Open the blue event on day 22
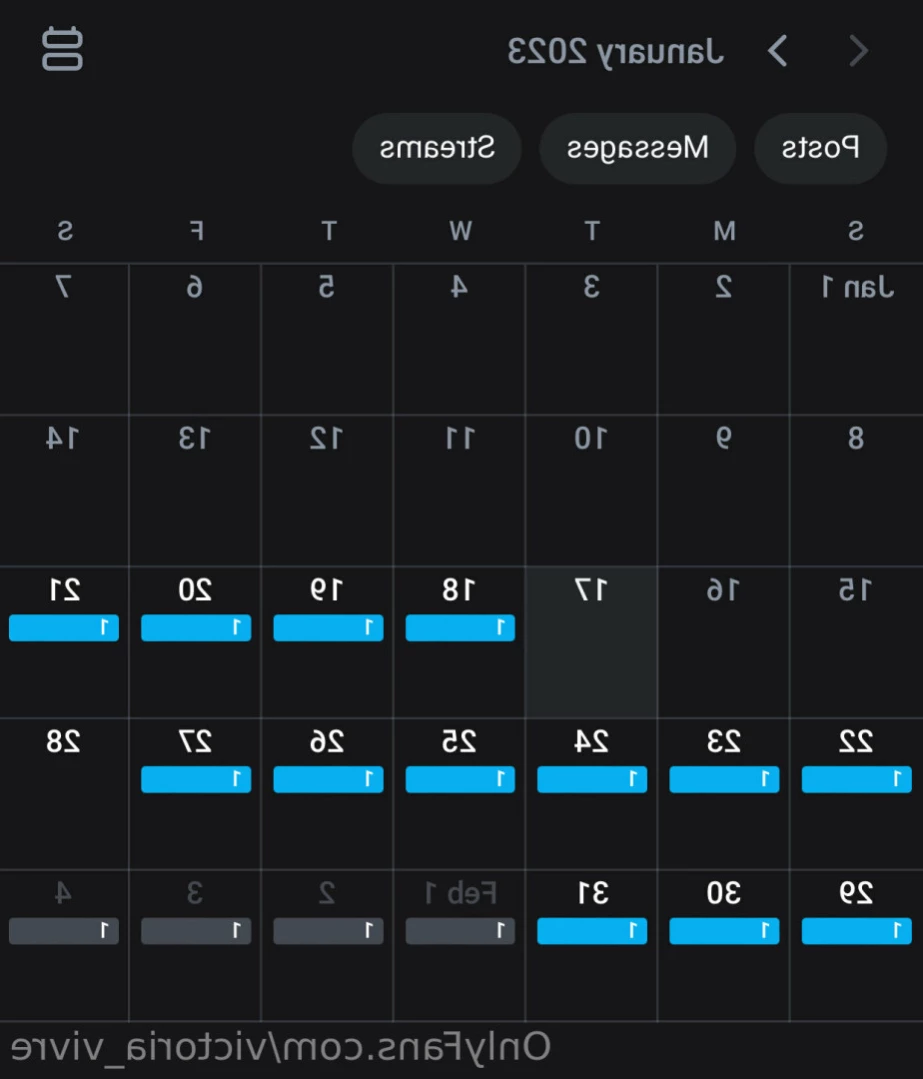923x1079 pixels. [x=856, y=779]
